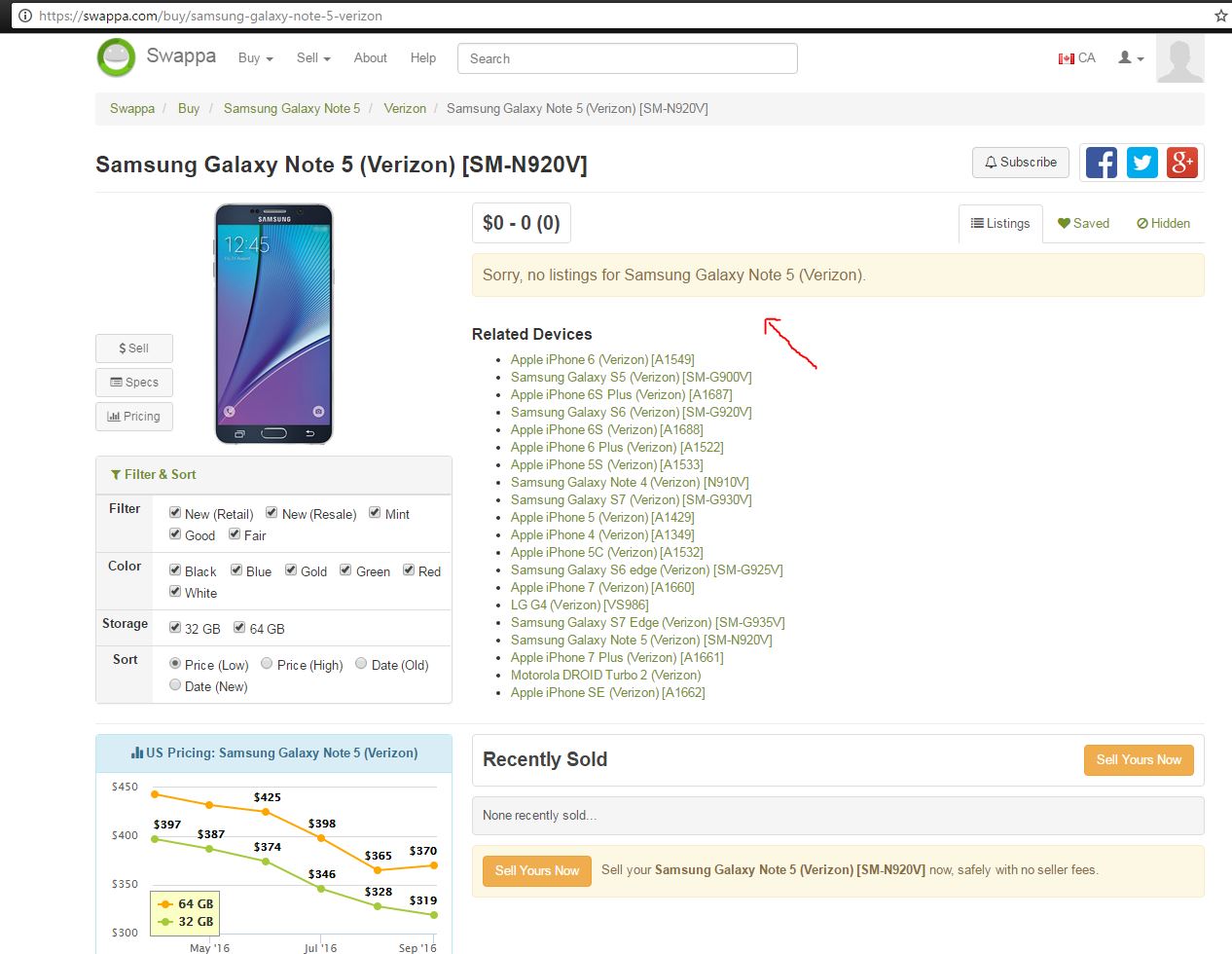The height and width of the screenshot is (954, 1232).
Task: Click the US Pricing chart header
Action: [273, 753]
